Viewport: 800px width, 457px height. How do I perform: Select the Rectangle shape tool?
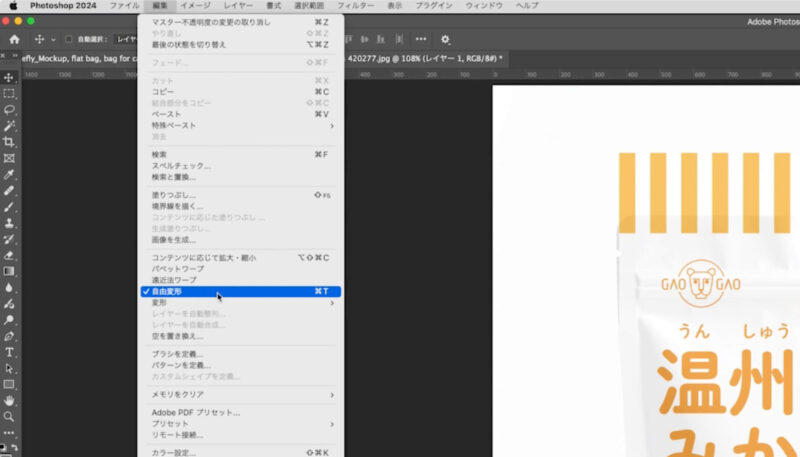9,385
